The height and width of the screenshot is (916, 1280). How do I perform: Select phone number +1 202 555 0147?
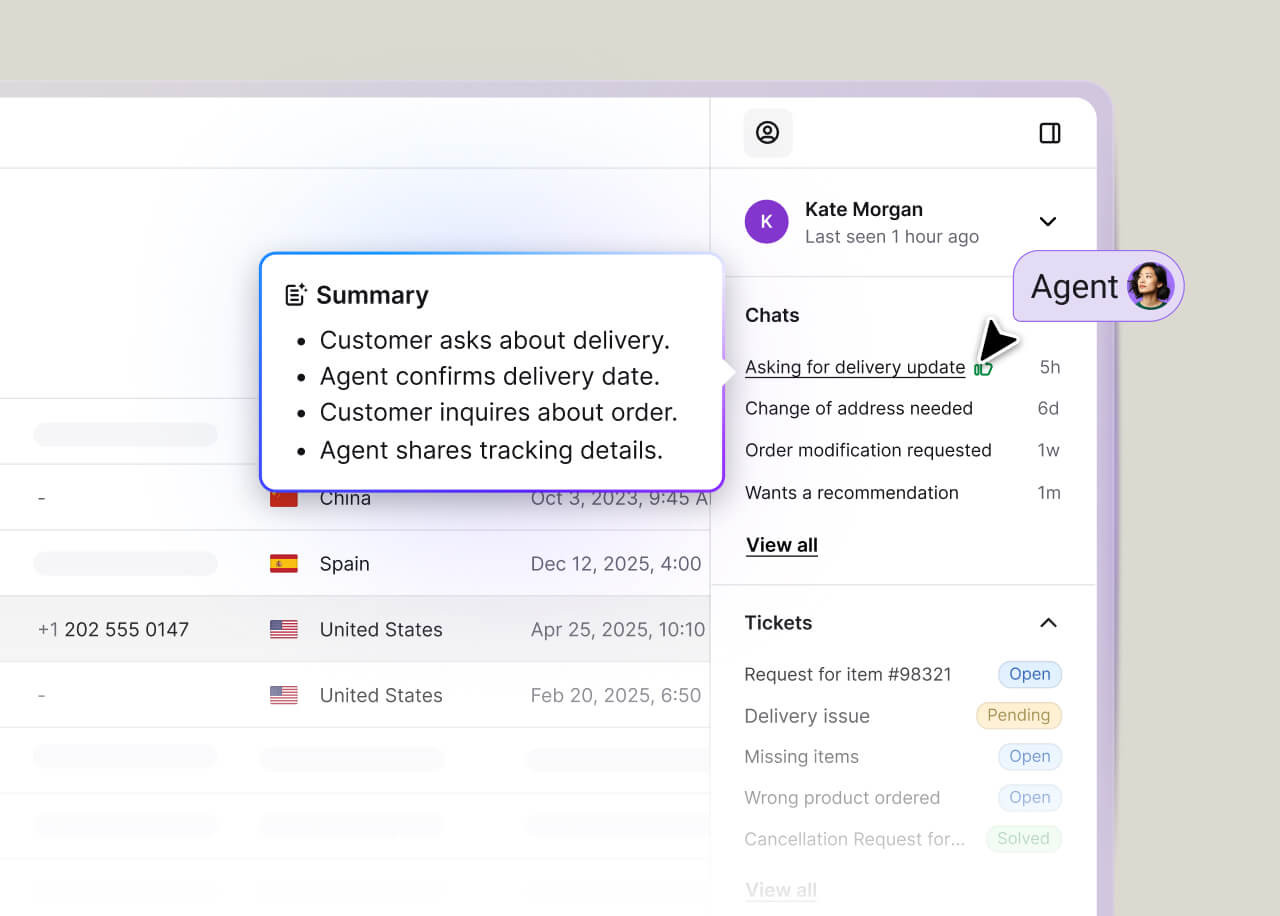click(x=113, y=629)
